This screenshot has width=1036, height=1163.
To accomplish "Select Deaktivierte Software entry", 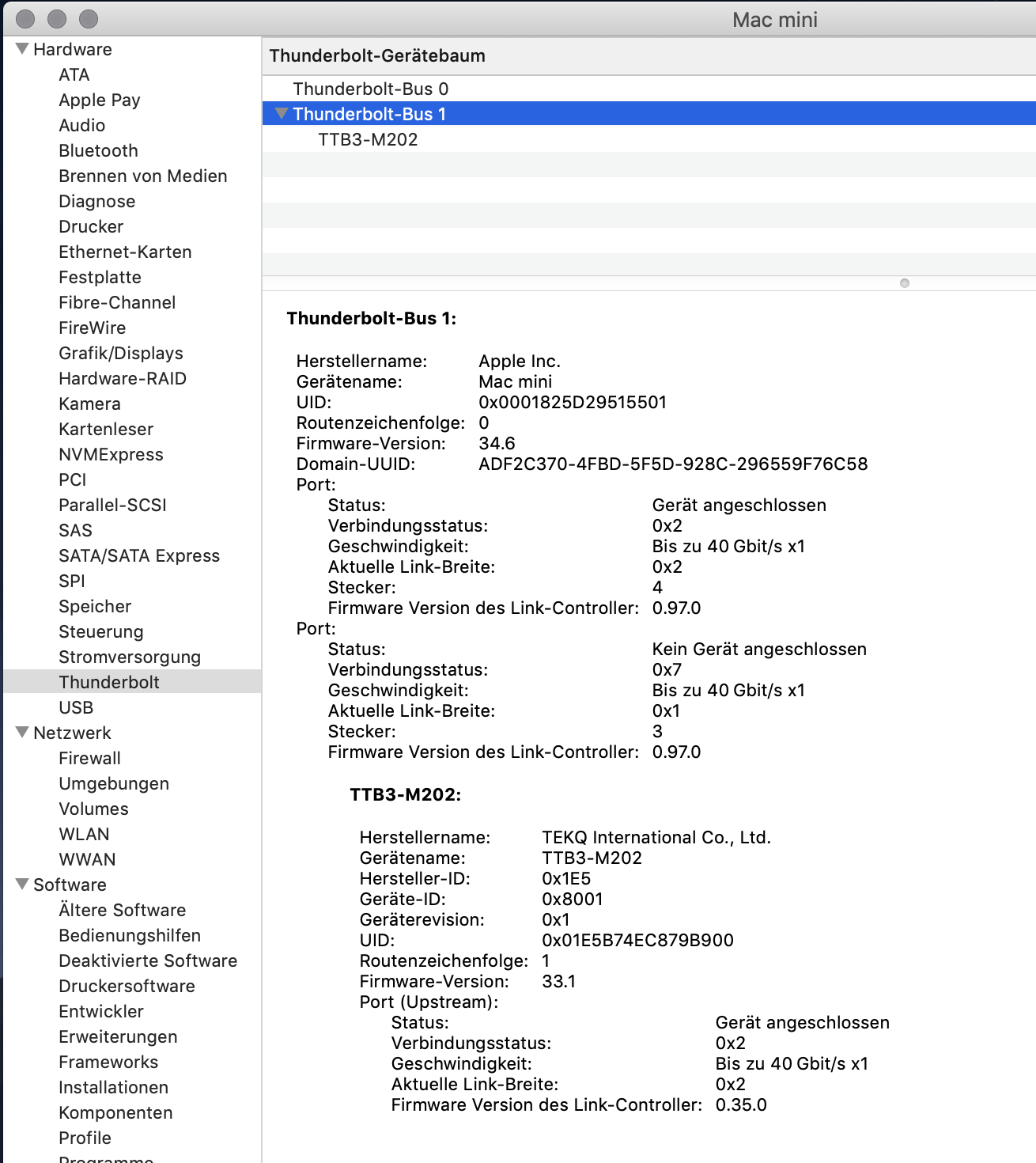I will coord(148,960).
